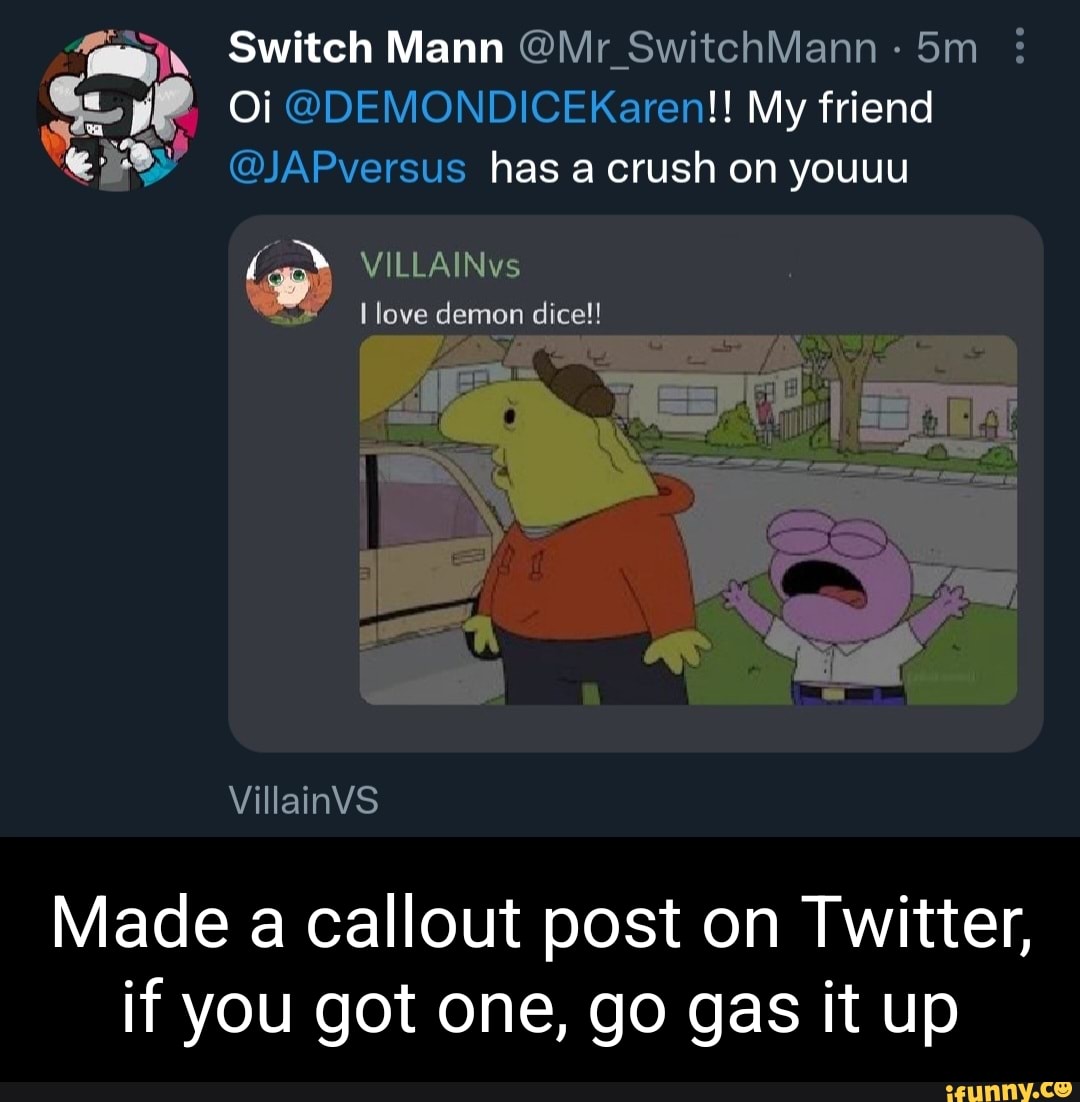Click the 5m timestamp
The image size is (1080, 1102).
pyautogui.click(x=945, y=45)
